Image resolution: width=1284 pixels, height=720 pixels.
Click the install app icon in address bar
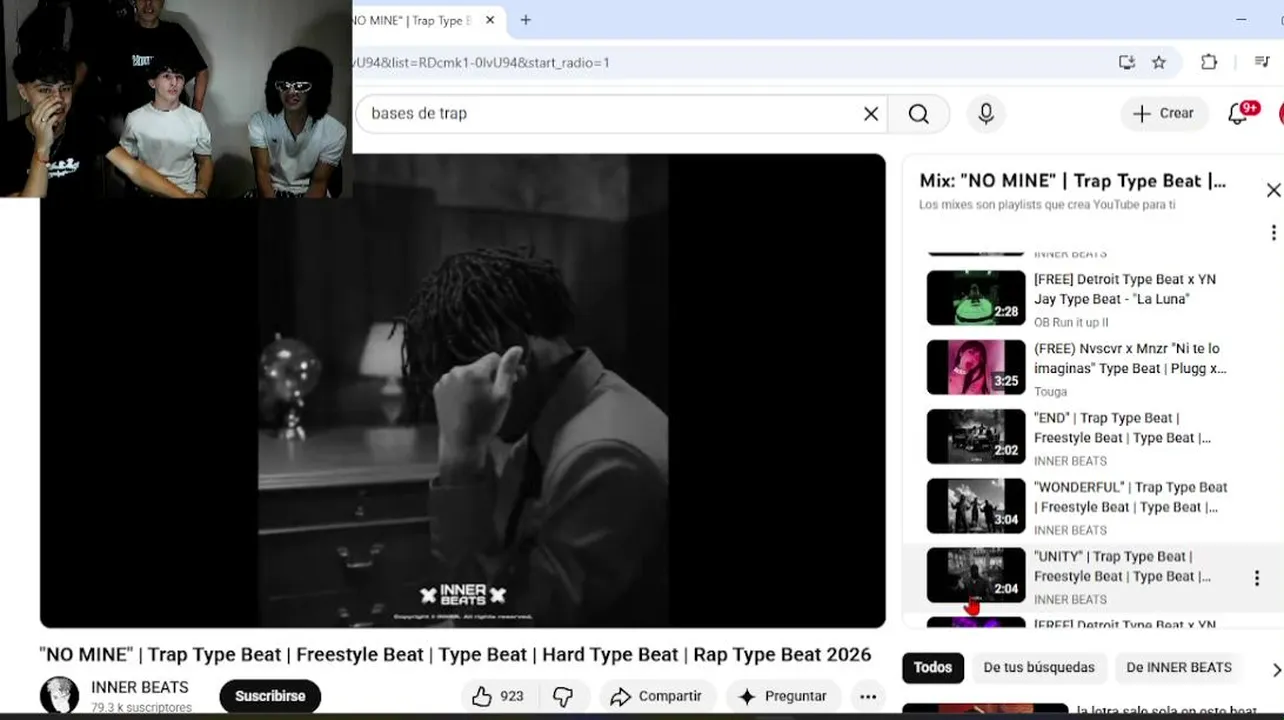coord(1127,62)
